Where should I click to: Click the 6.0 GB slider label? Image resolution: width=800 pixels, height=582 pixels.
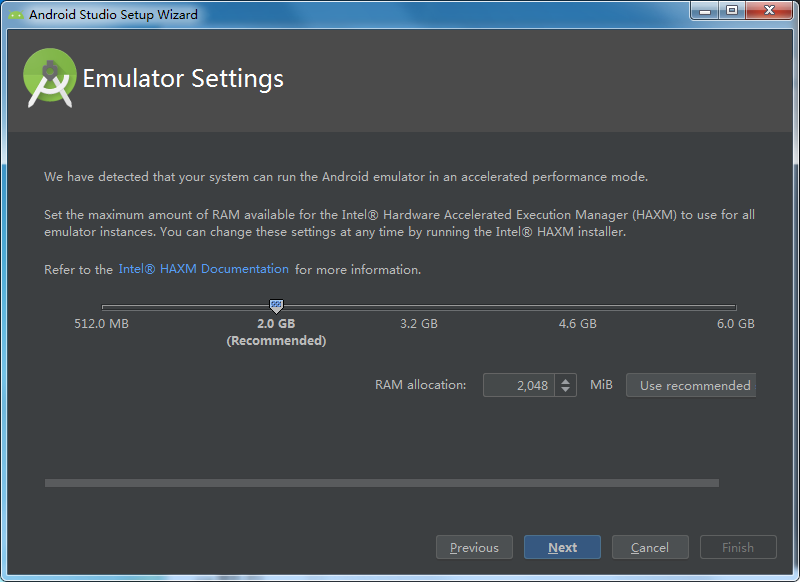coord(735,323)
